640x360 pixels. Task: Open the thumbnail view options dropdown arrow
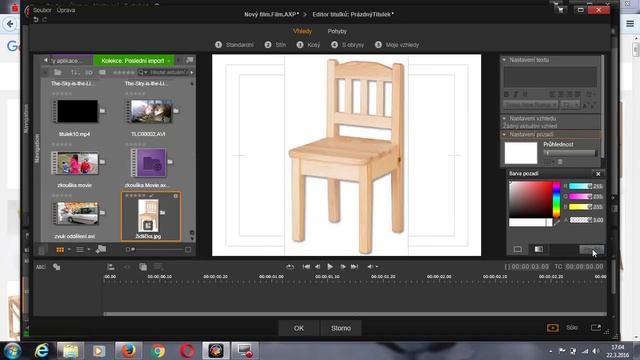point(69,249)
